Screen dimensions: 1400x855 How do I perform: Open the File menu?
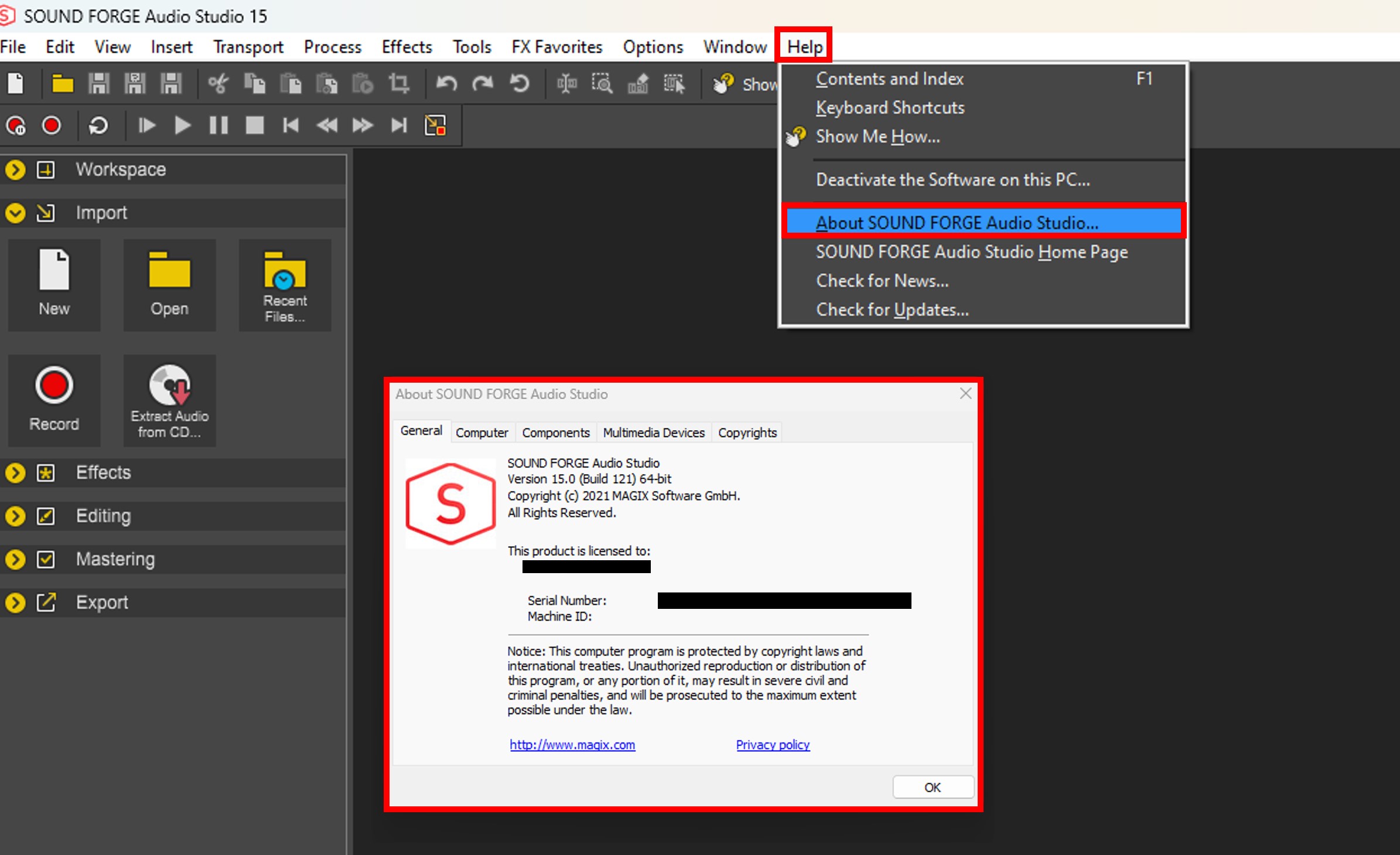pos(13,47)
